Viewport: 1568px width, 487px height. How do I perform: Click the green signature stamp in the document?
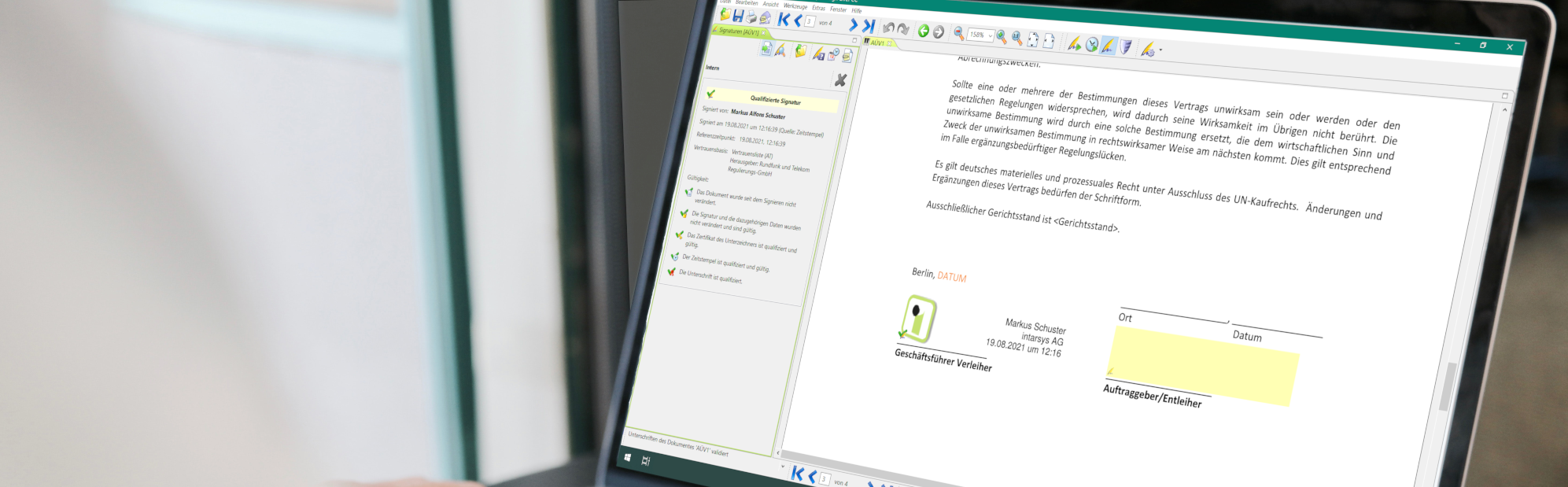click(x=917, y=319)
